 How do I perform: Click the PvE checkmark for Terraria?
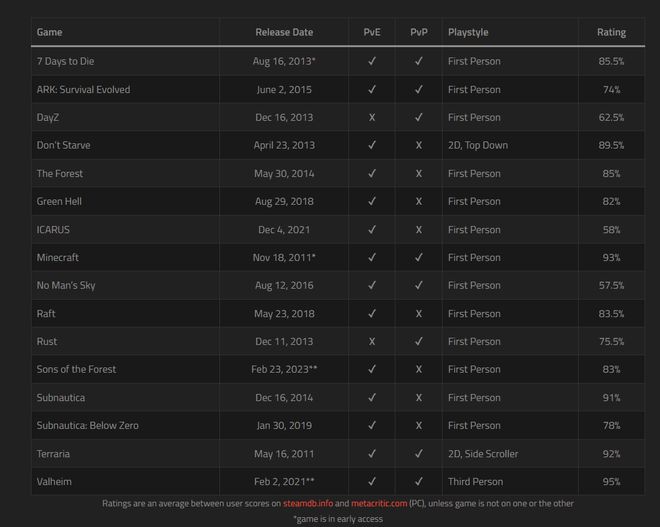372,453
